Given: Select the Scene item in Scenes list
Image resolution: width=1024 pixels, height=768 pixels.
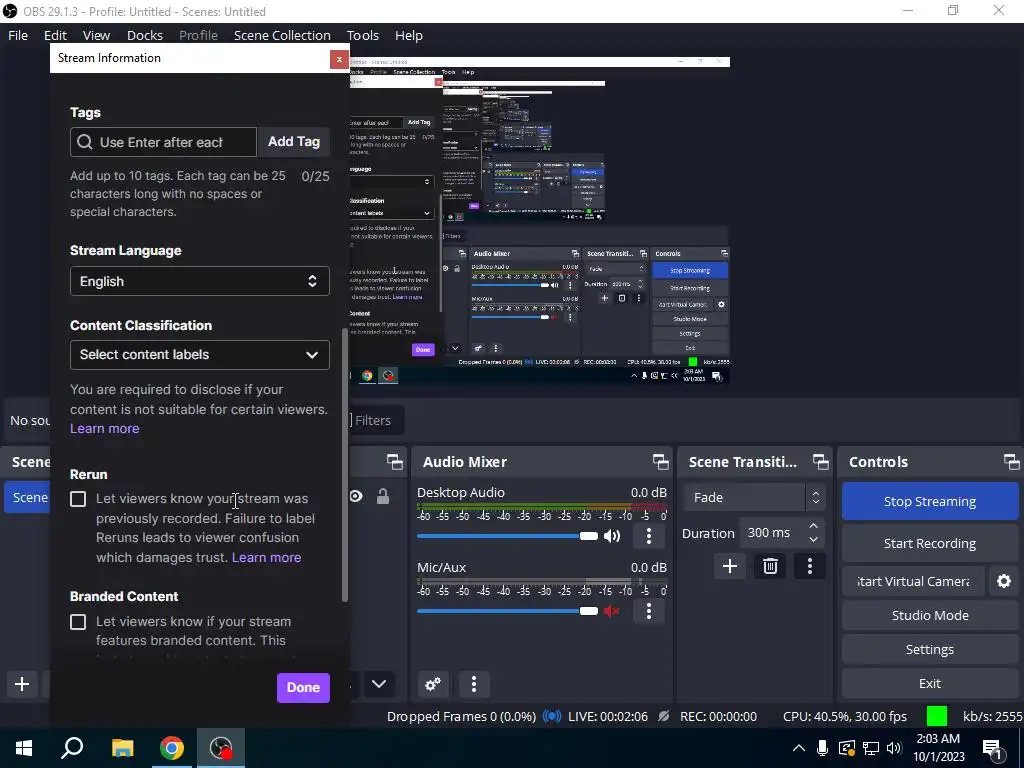Looking at the screenshot, I should point(27,498).
